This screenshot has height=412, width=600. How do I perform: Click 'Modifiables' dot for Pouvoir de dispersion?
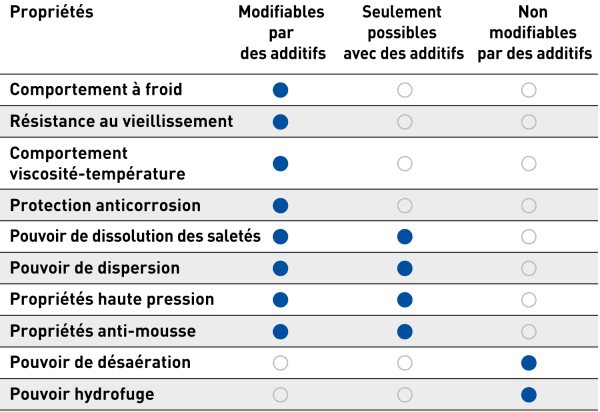(x=280, y=269)
